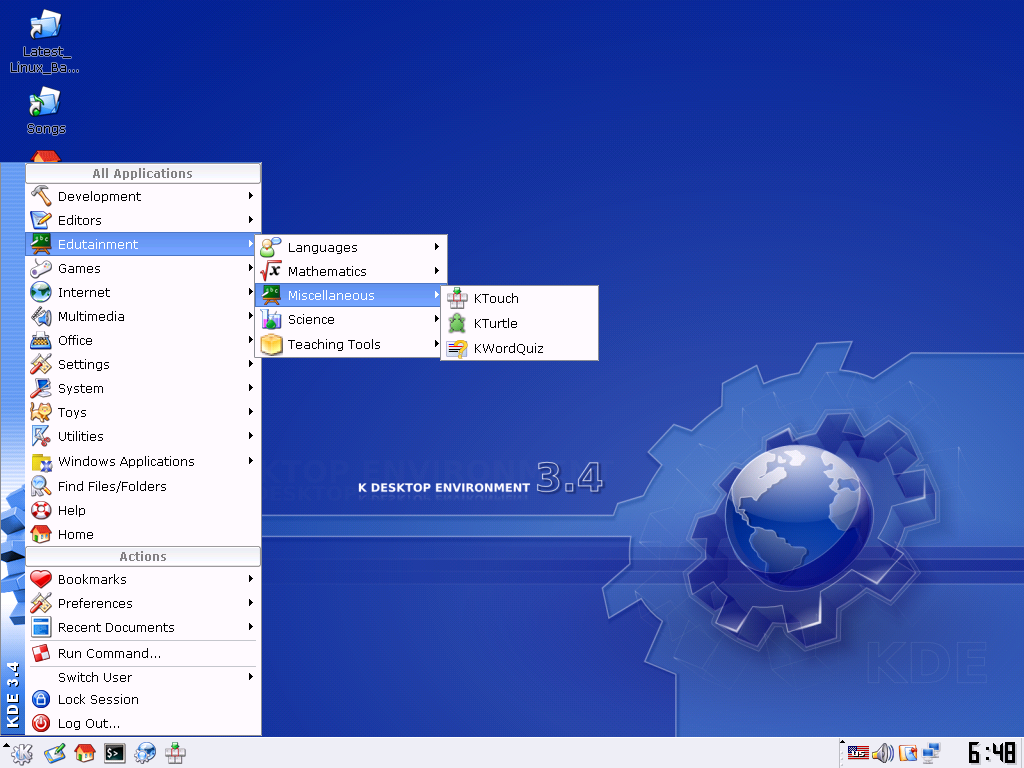Click the Home house icon in panel
This screenshot has height=768, width=1024.
coord(85,754)
